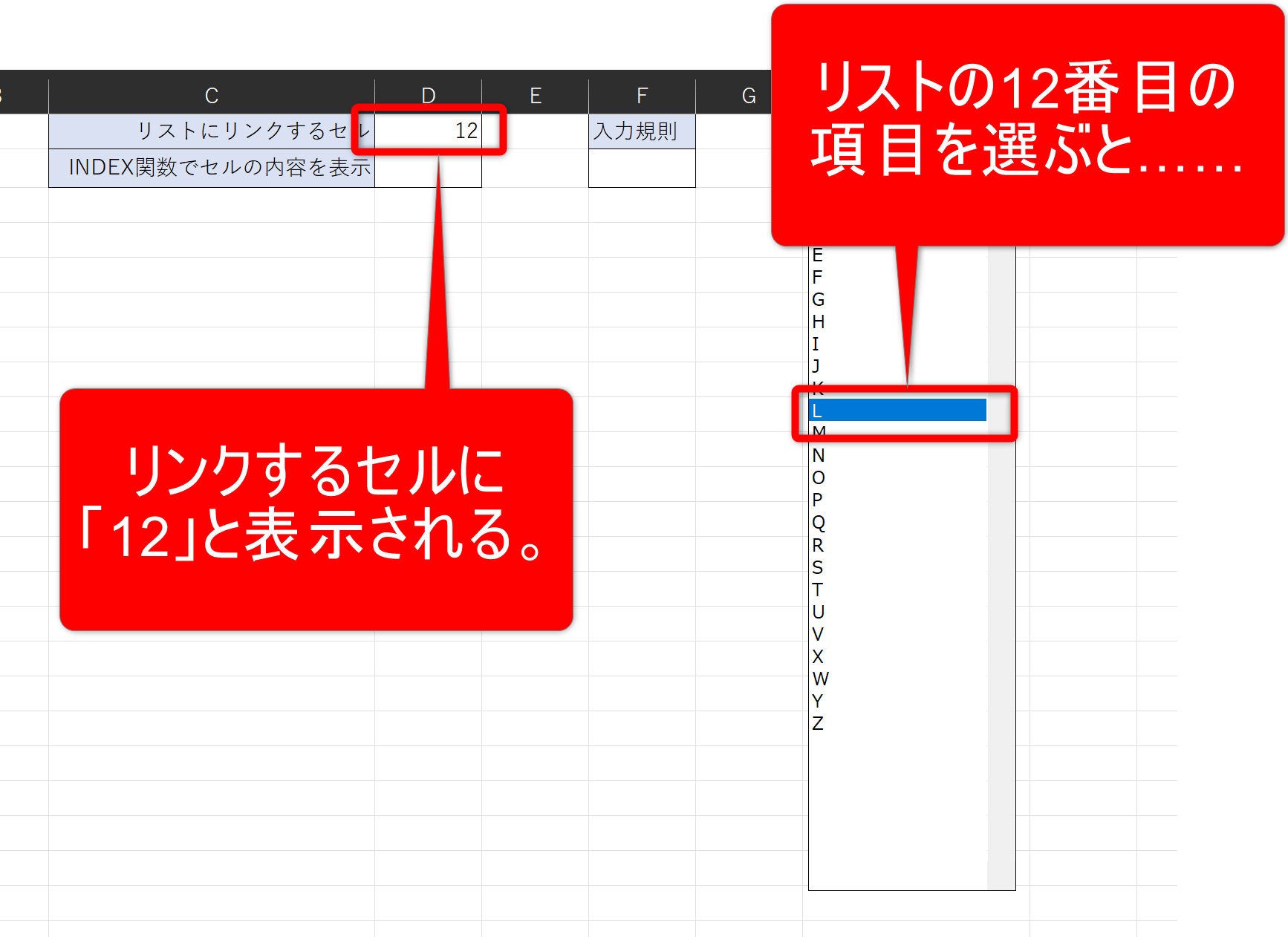Click the 入力規則 header cell
The image size is (1288, 937).
click(642, 131)
